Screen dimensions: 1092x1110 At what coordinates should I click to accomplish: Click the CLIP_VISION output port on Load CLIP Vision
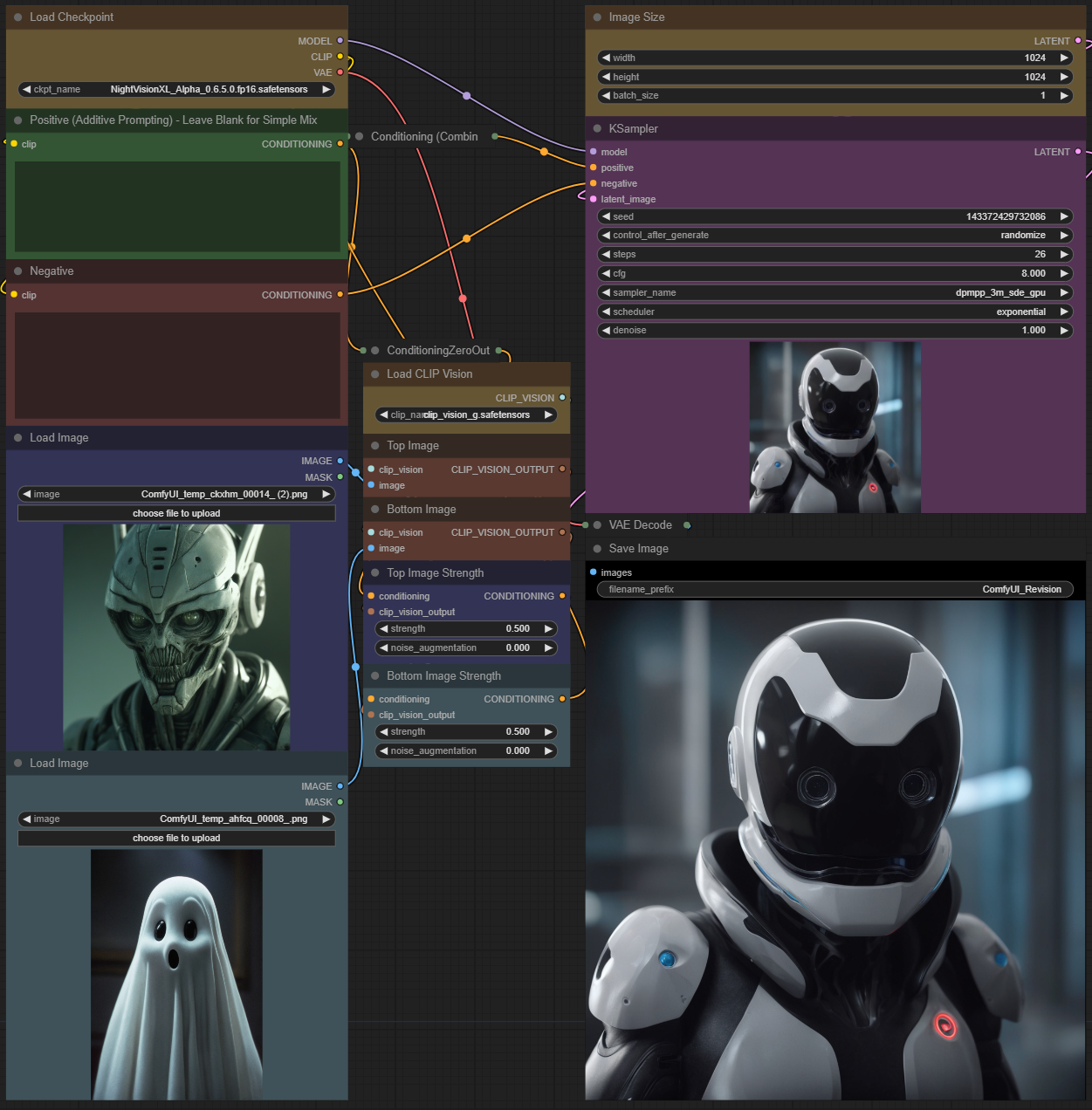coord(562,398)
